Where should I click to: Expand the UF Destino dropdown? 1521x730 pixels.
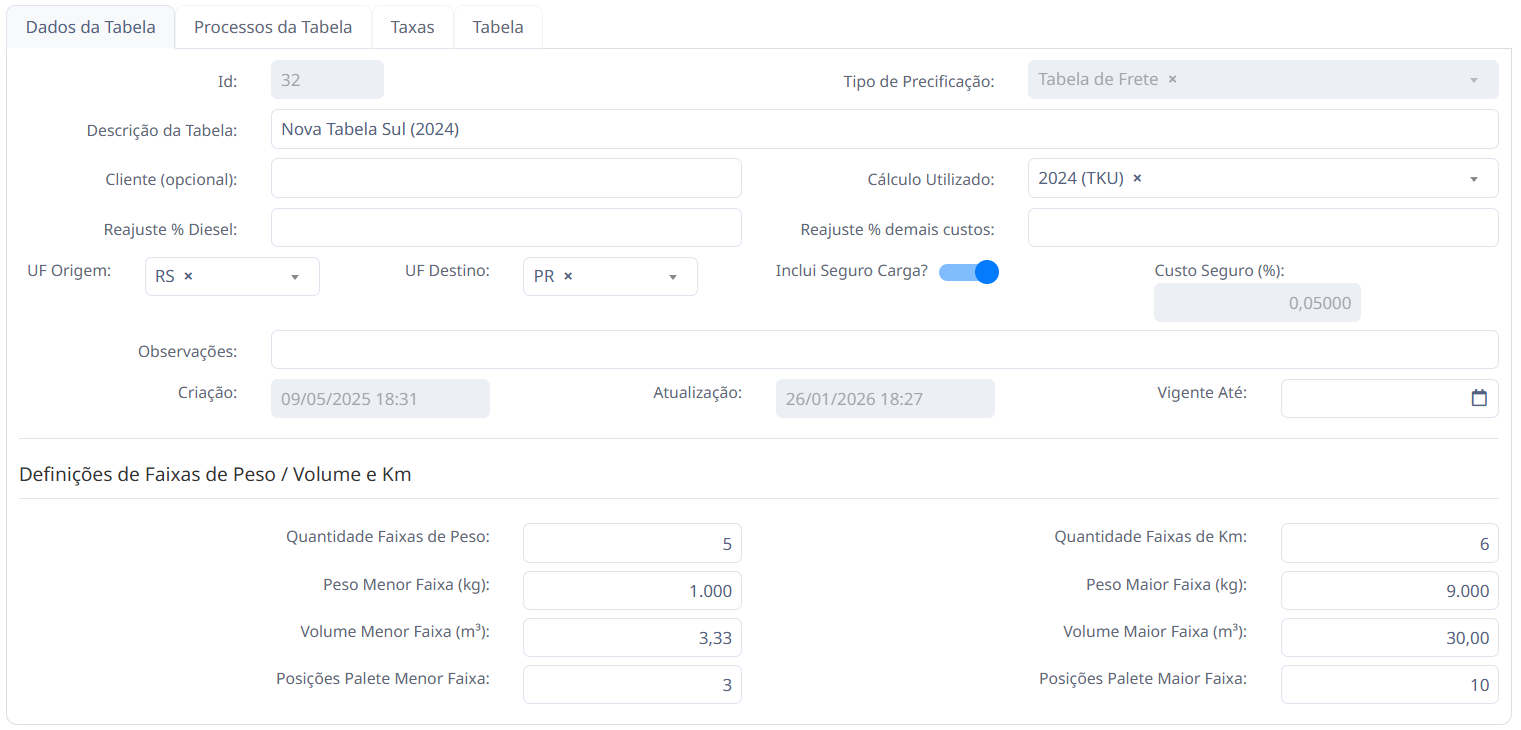pos(673,277)
